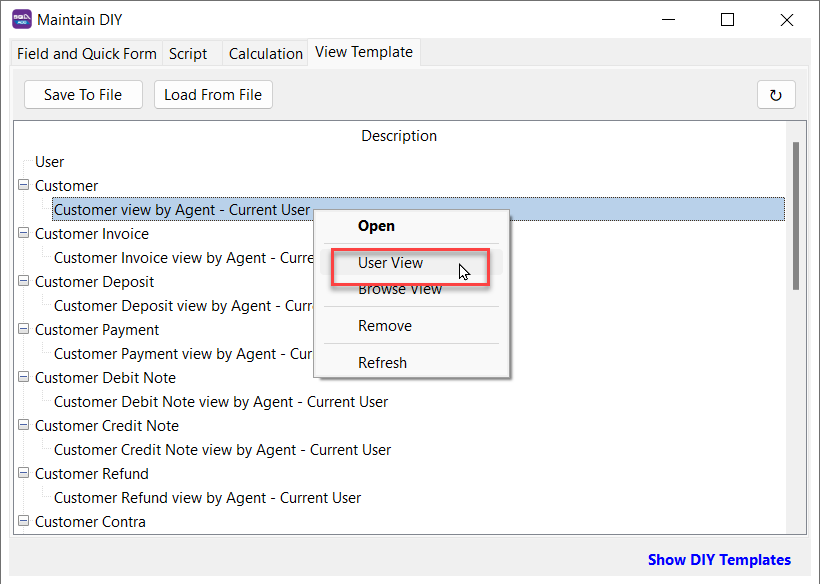Image resolution: width=820 pixels, height=584 pixels.
Task: Open the Show DIY Templates link
Action: click(719, 560)
